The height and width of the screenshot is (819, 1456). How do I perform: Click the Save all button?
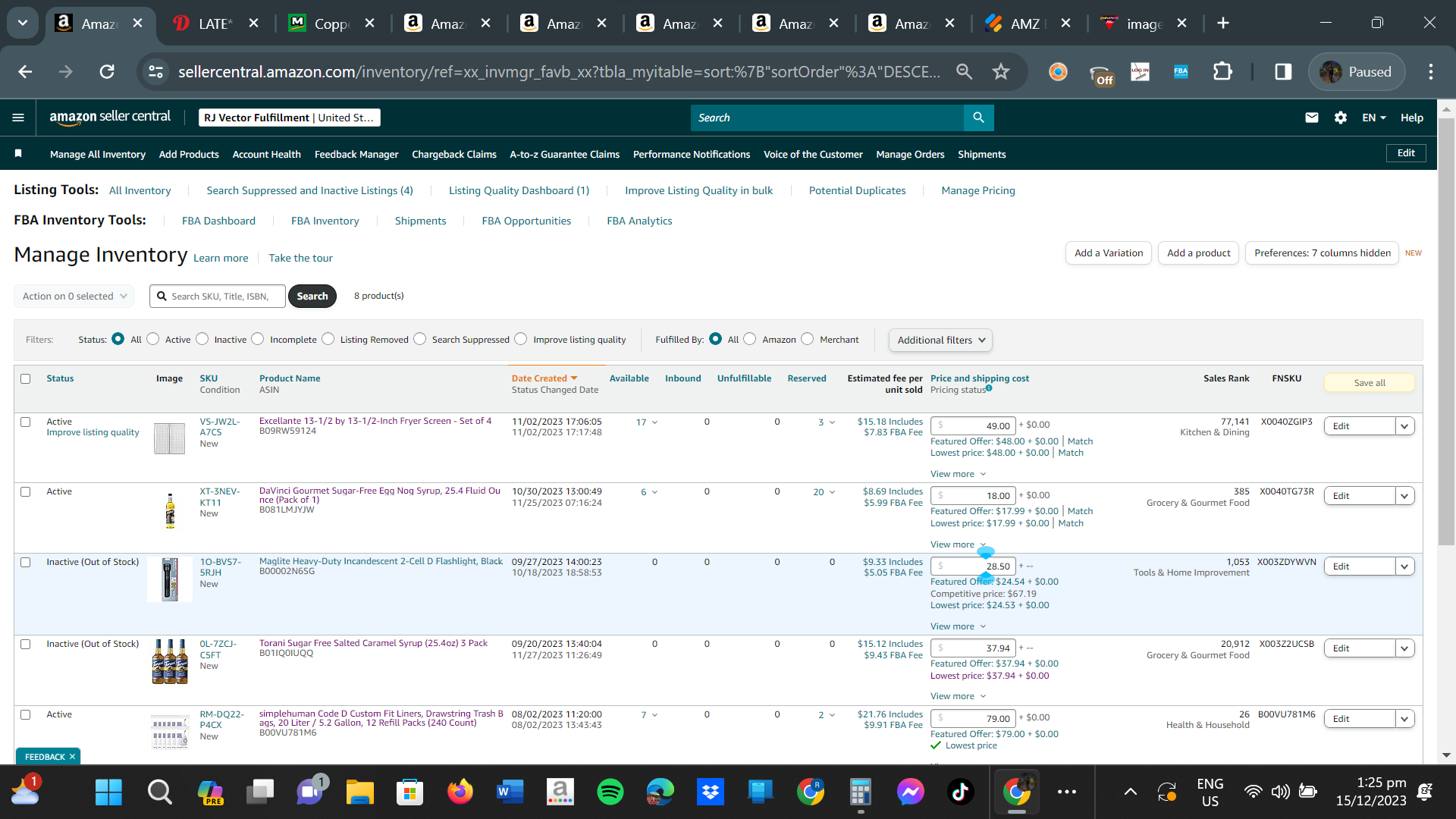[1370, 383]
